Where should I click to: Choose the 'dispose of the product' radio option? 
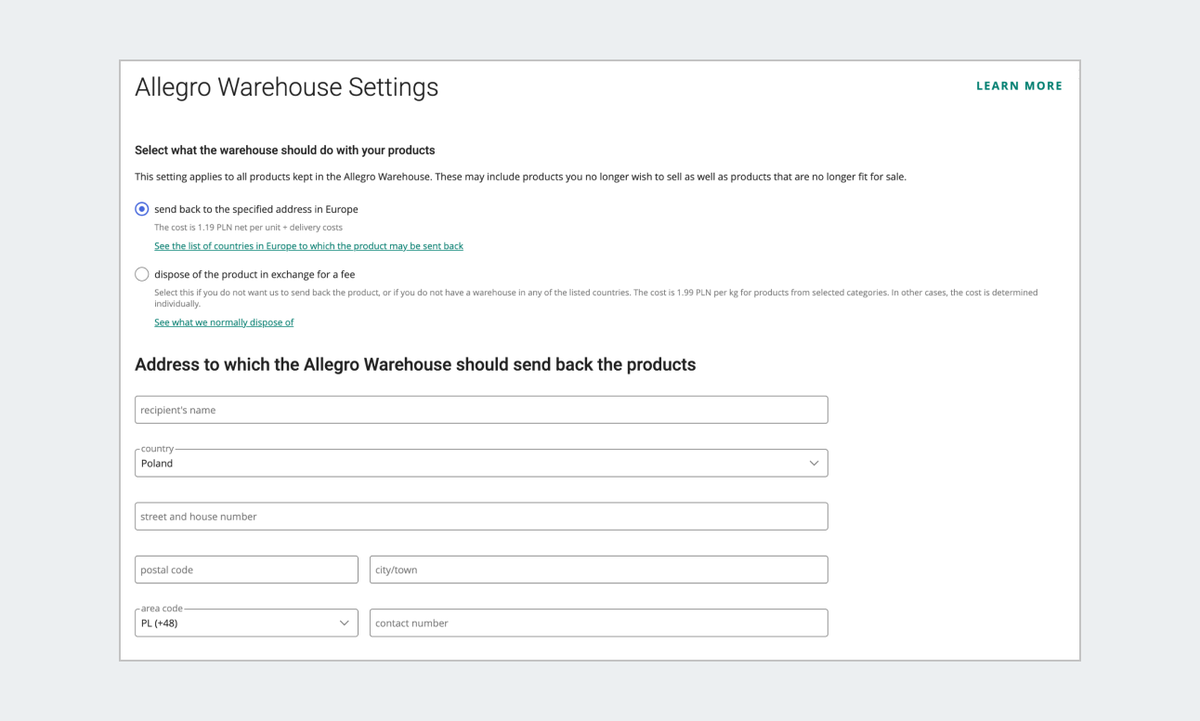[142, 274]
